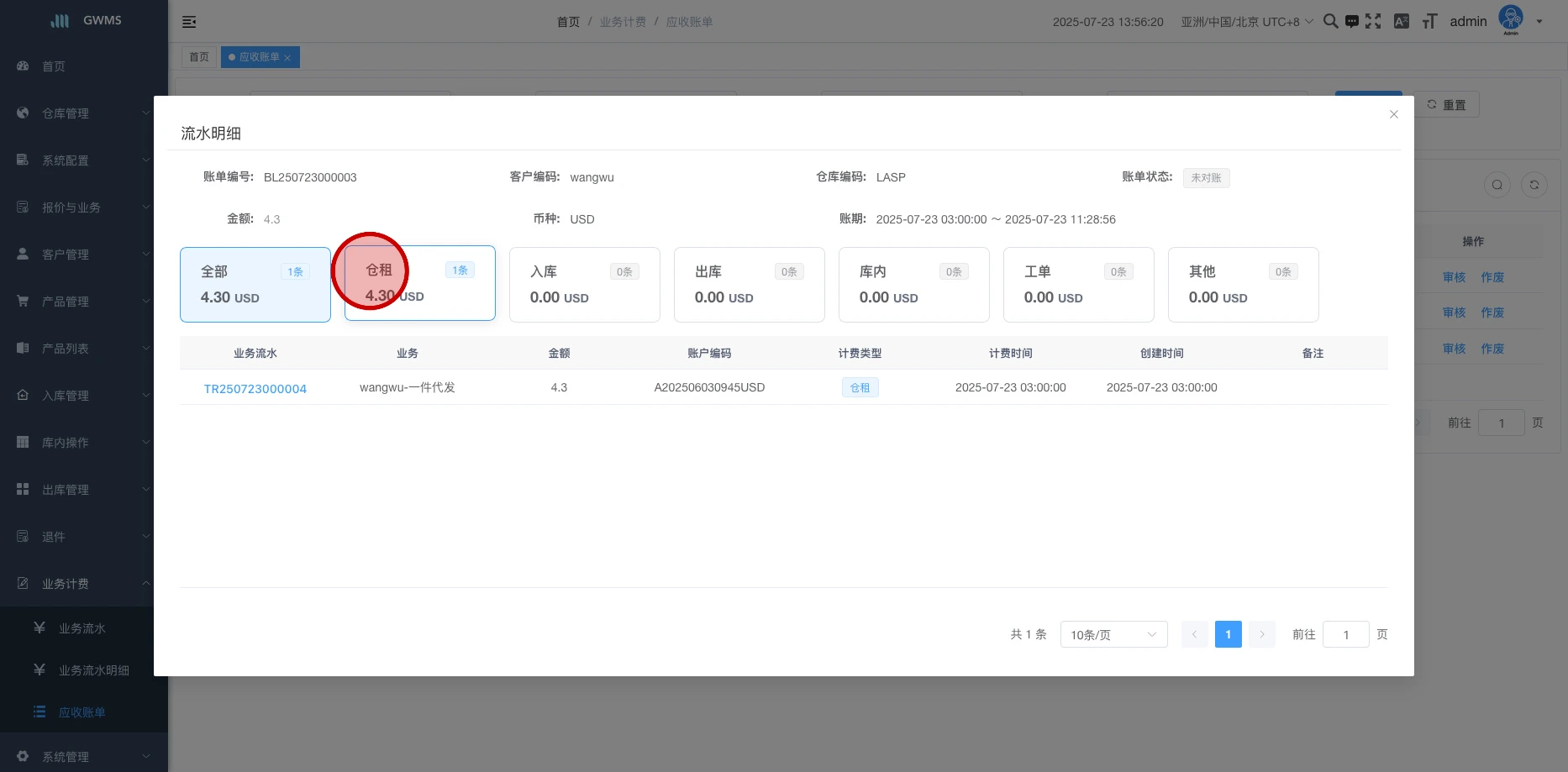
Task: Expand the 仓库管理 sidebar menu
Action: pos(83,113)
